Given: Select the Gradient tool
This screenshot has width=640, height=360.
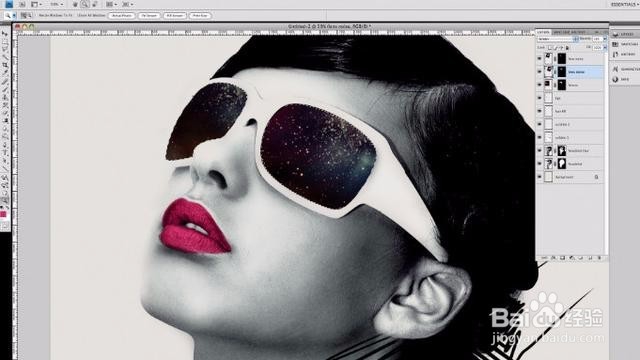Looking at the screenshot, I should point(5,121).
